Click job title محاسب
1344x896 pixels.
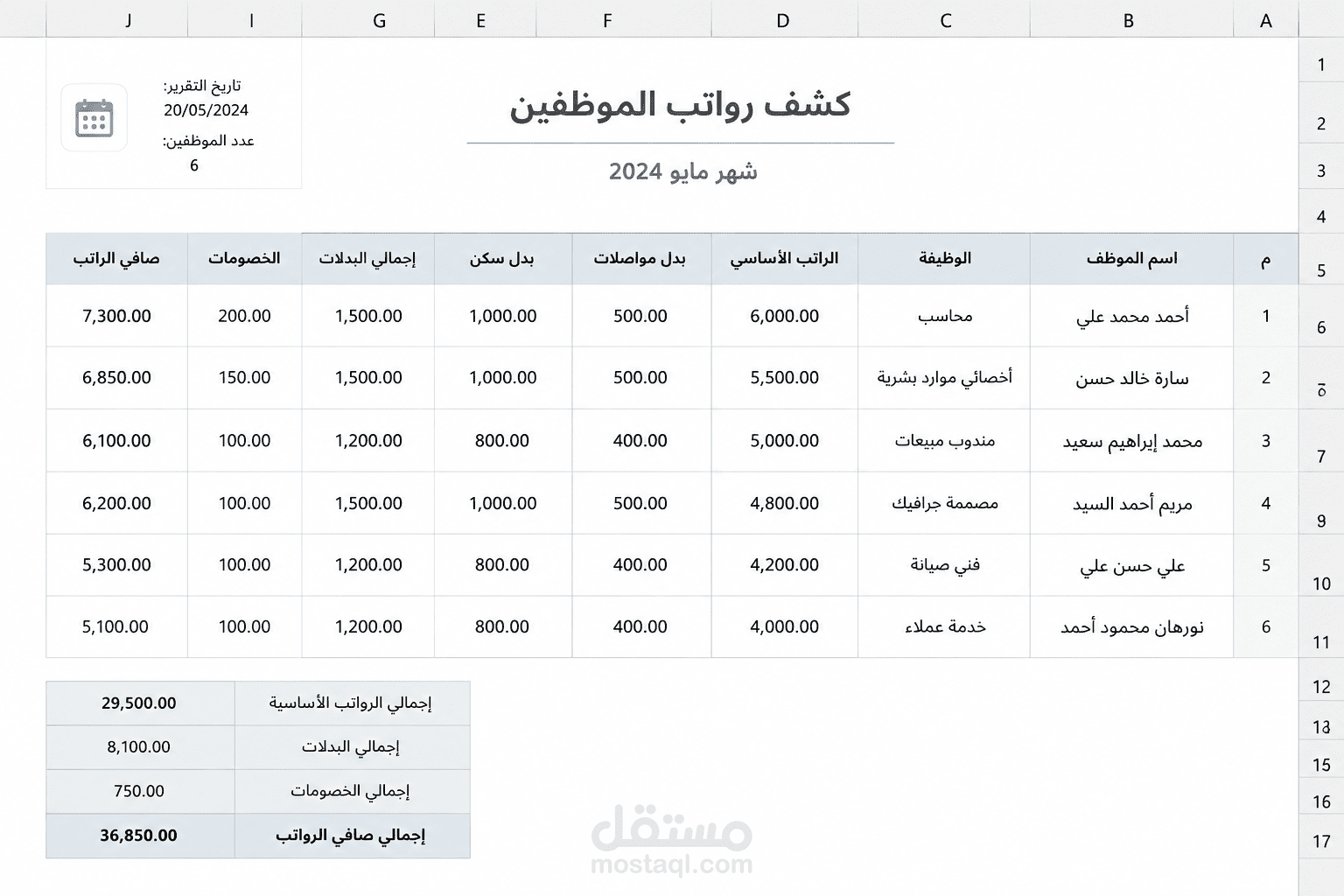[x=945, y=316]
